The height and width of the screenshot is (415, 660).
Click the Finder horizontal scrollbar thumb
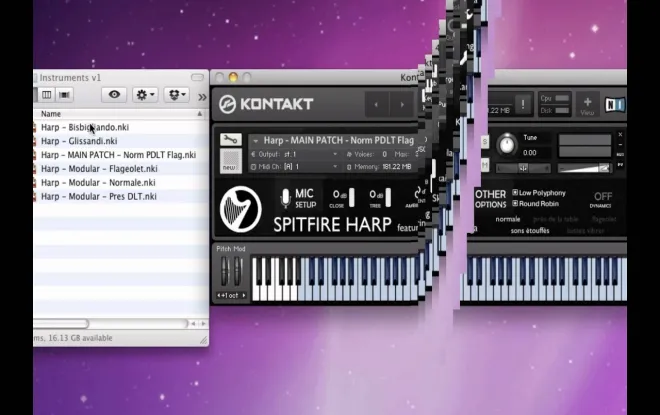(x=61, y=323)
